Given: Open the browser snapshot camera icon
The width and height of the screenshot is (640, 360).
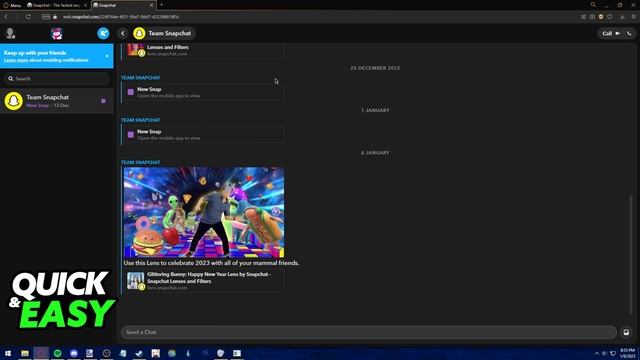Looking at the screenshot, I should coord(592,17).
